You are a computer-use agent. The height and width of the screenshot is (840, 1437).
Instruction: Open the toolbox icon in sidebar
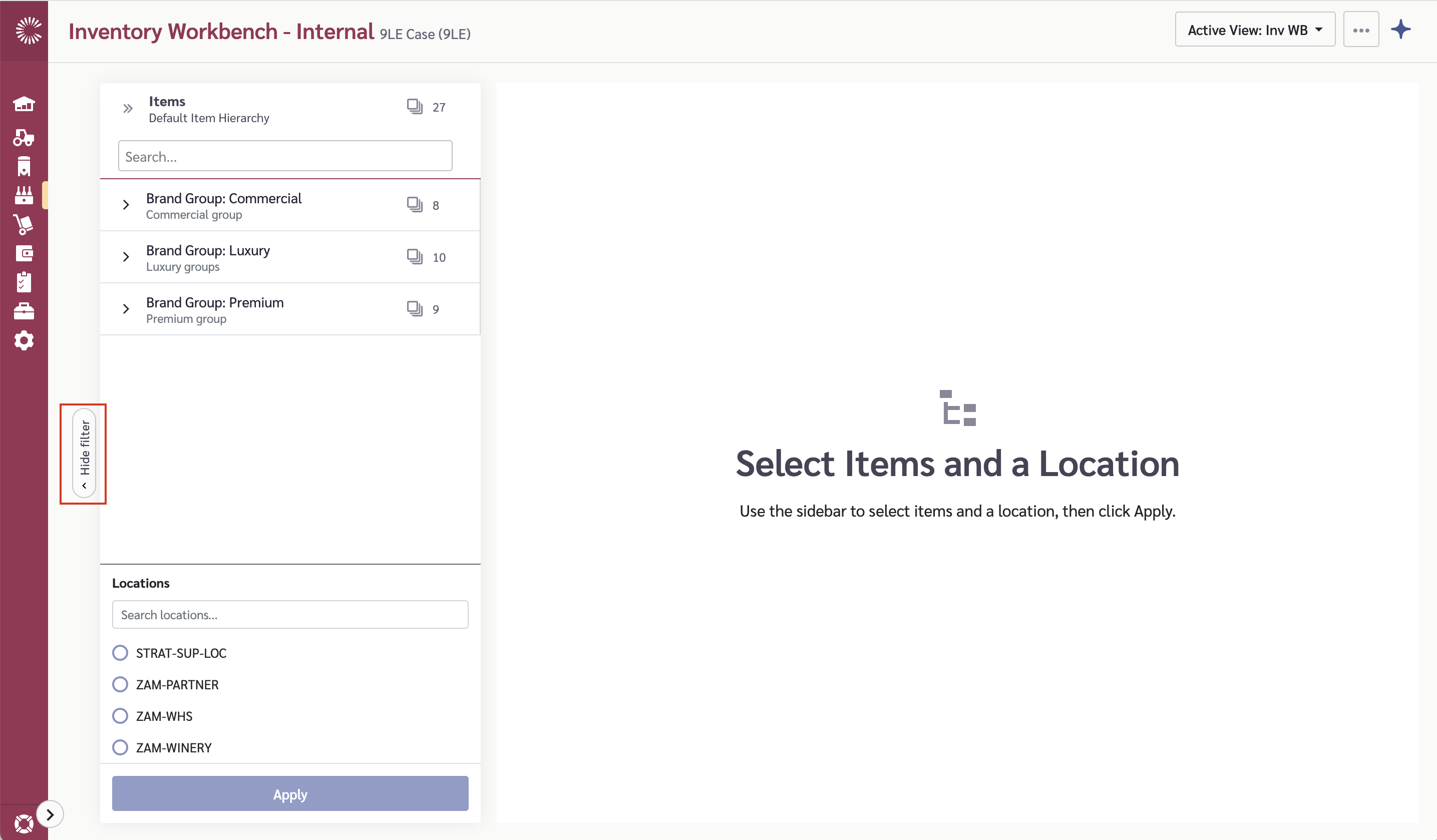(24, 311)
